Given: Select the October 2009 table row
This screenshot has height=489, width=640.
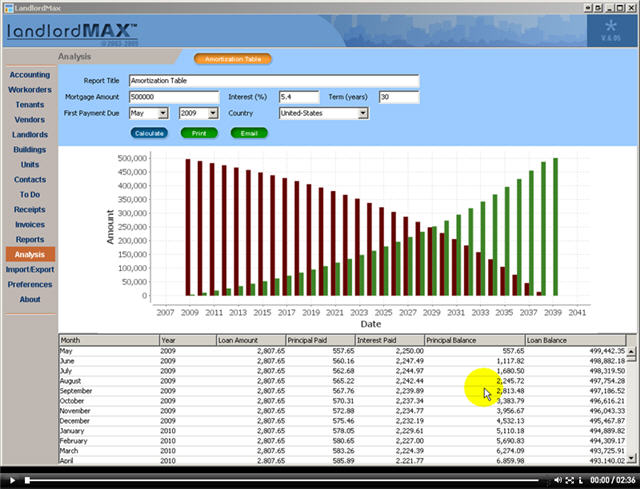Looking at the screenshot, I should pyautogui.click(x=342, y=401).
